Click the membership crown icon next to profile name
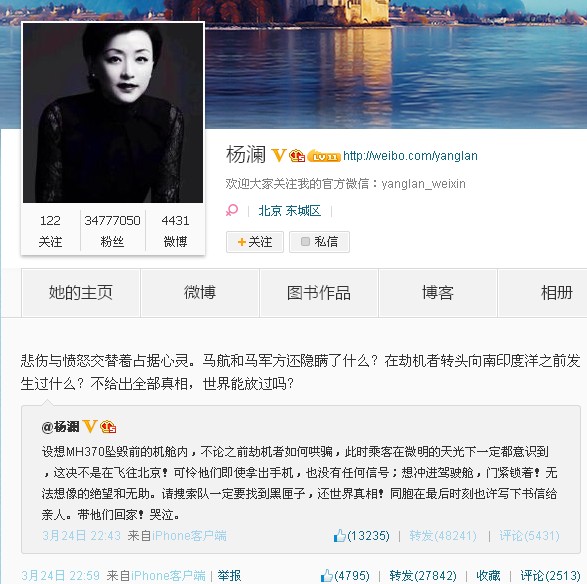 (297, 155)
